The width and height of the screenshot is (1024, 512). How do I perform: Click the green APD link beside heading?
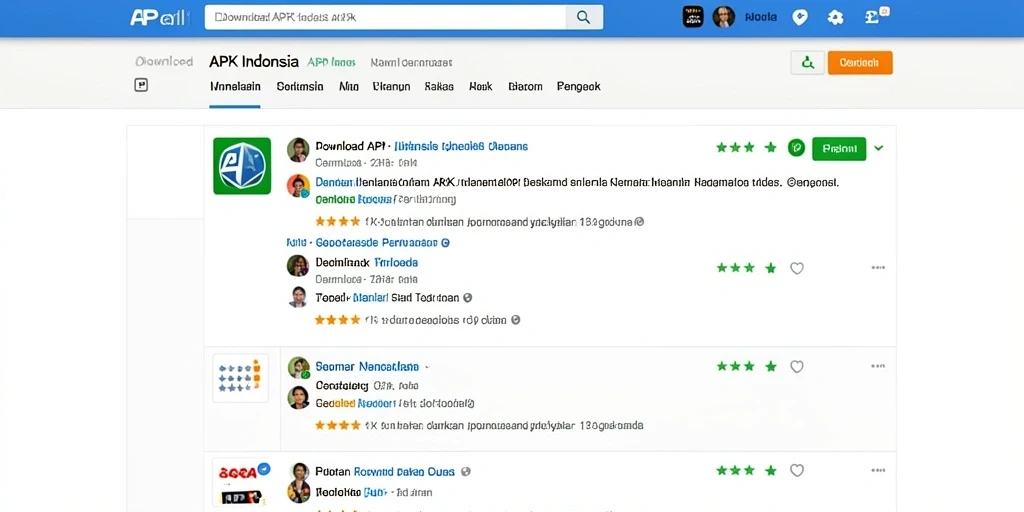tap(331, 63)
